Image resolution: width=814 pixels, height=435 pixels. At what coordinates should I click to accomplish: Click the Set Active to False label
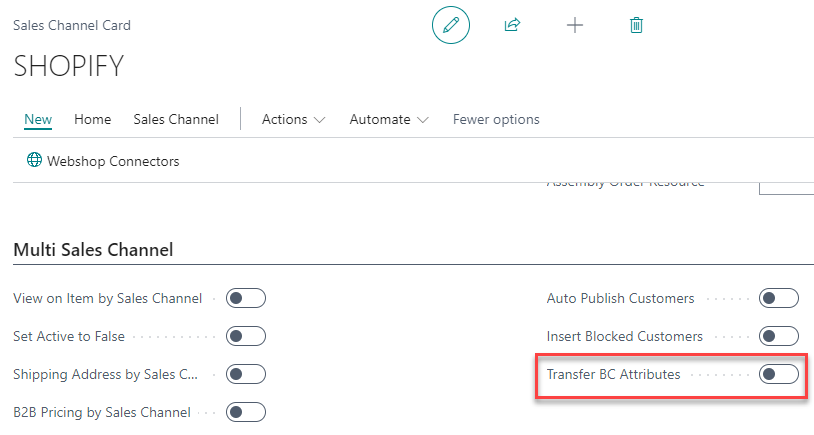point(69,336)
